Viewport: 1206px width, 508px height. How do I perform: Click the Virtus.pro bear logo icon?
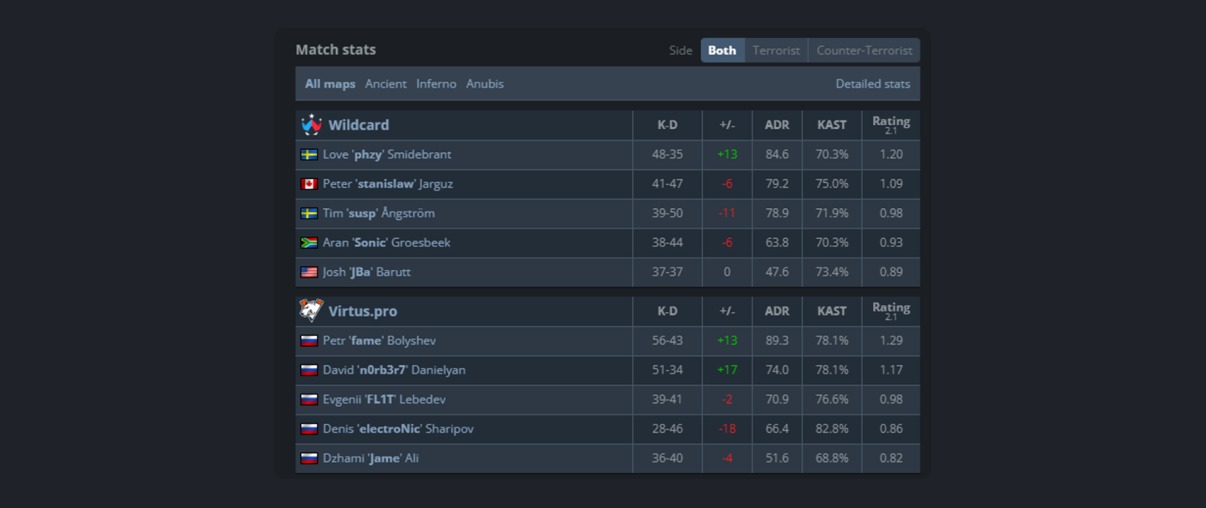[311, 310]
